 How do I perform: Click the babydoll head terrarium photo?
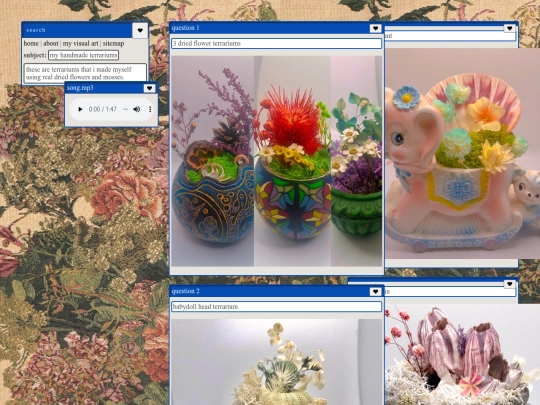277,362
